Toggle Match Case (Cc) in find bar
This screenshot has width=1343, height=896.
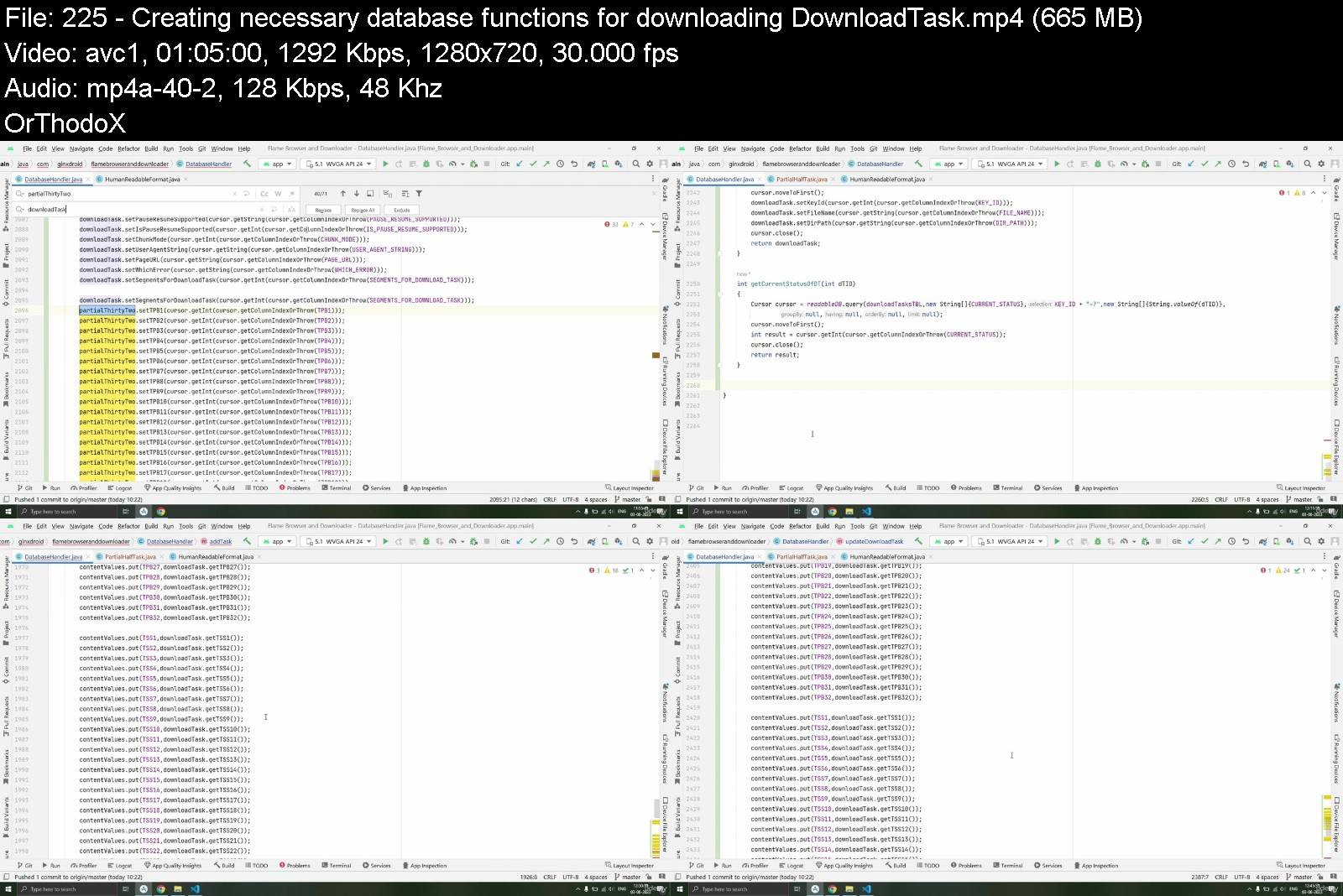click(x=264, y=194)
